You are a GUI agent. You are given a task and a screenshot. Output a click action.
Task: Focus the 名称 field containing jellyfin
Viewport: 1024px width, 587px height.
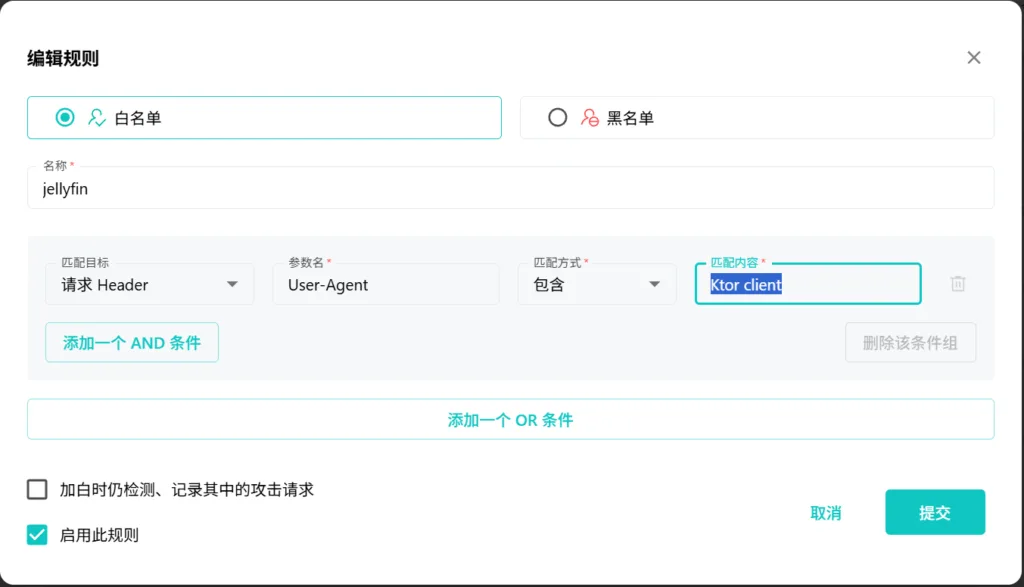[510, 189]
